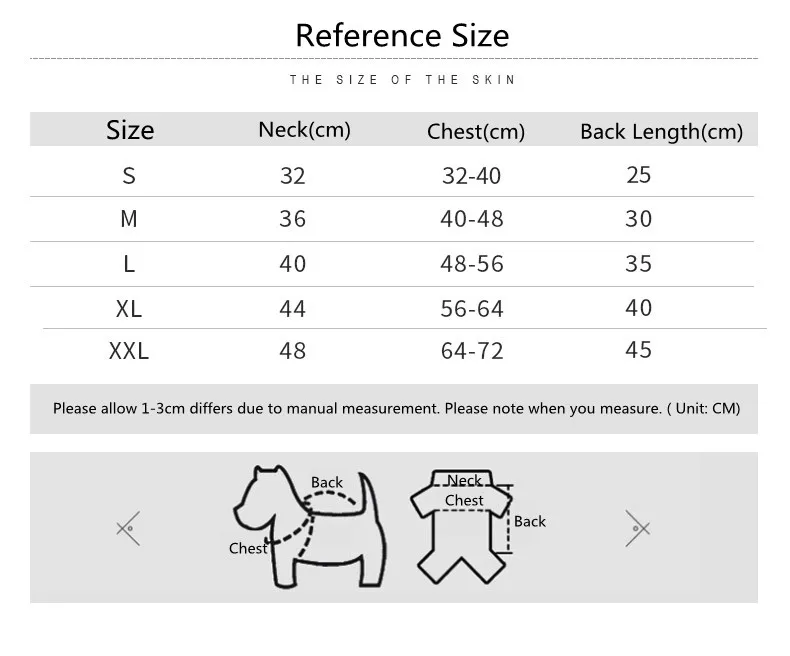
Task: Click the Chest label on clothing diagram
Action: [x=464, y=500]
